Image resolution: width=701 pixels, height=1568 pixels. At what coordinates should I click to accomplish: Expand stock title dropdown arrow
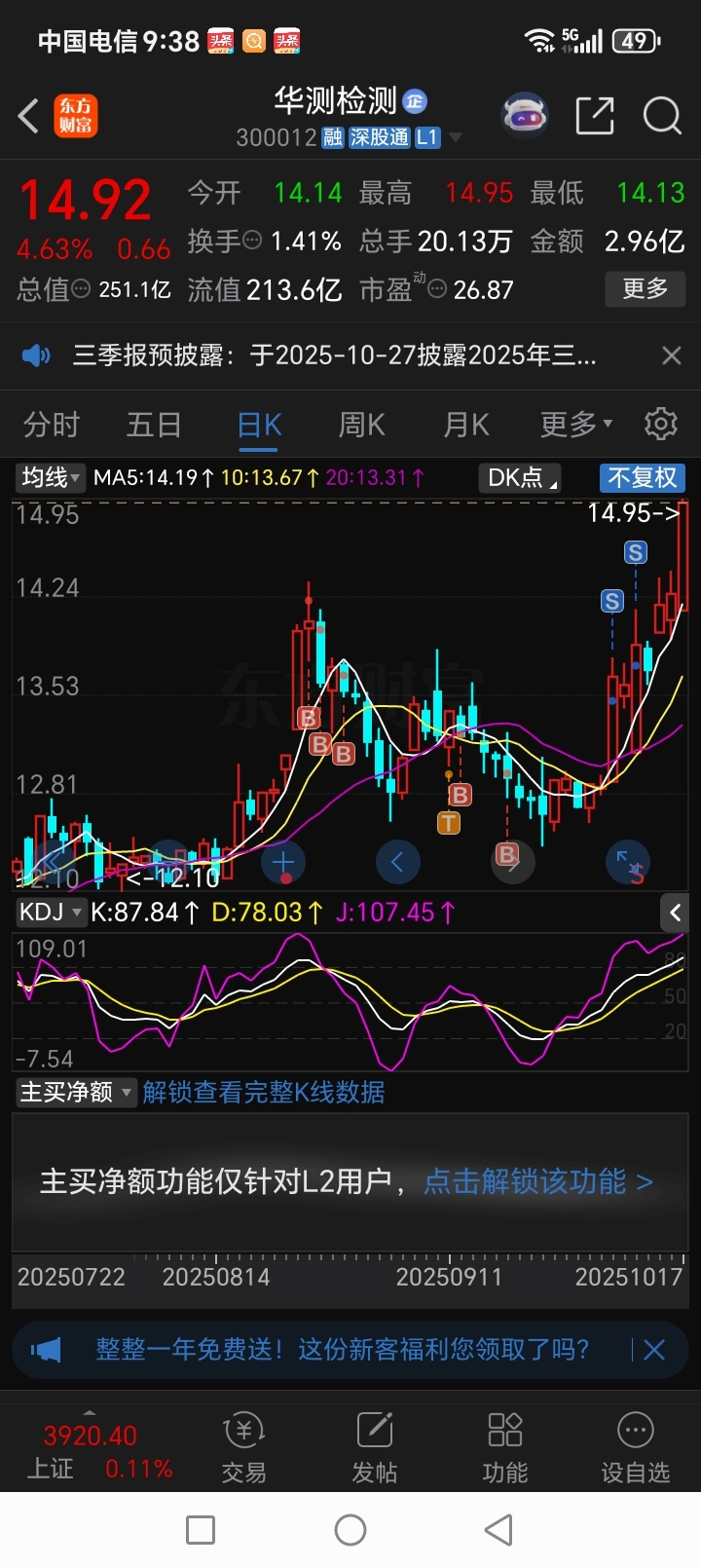[456, 138]
